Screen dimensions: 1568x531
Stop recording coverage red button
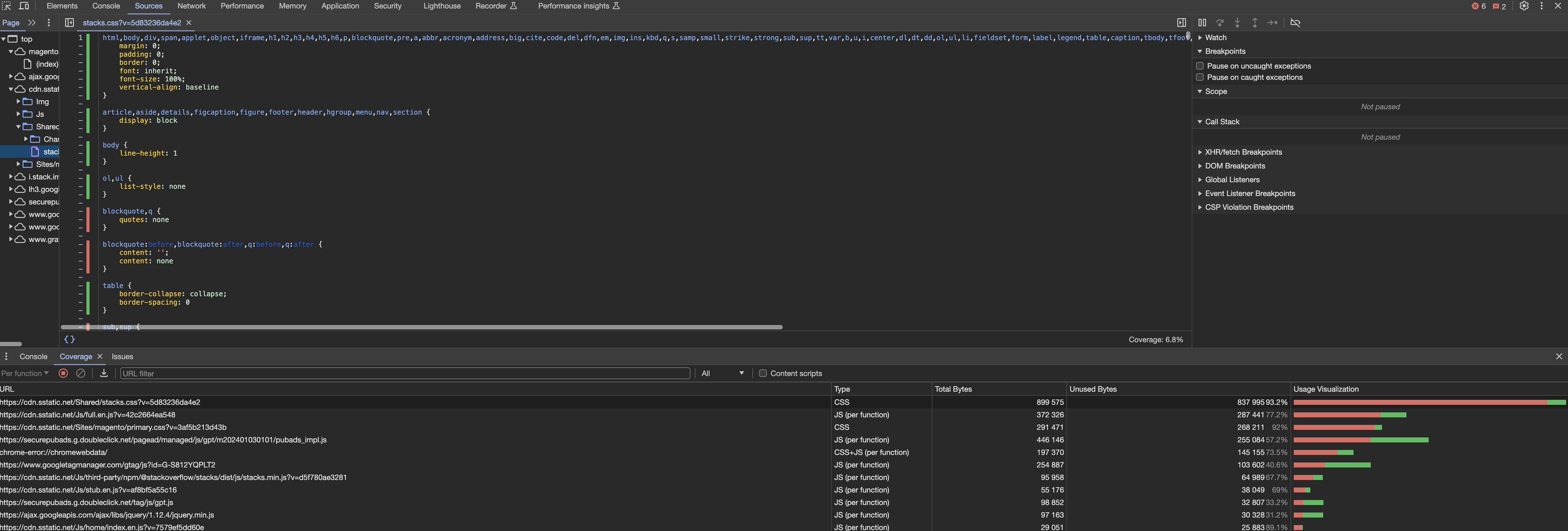[x=63, y=373]
